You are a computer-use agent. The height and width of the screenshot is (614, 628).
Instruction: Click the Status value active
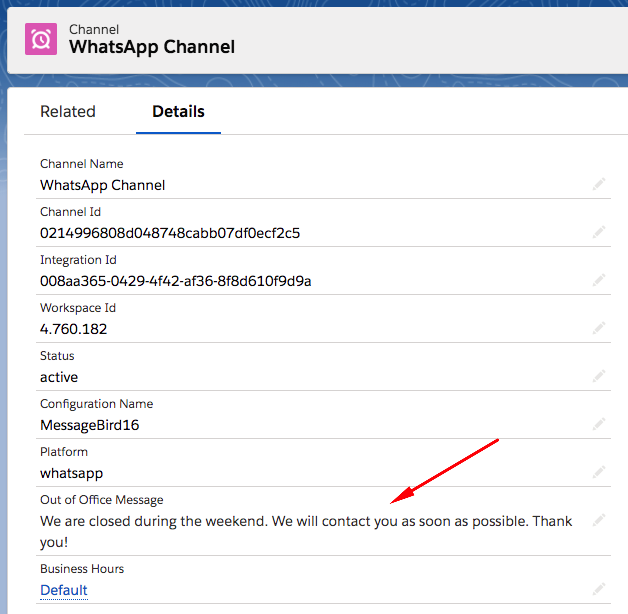click(x=59, y=377)
